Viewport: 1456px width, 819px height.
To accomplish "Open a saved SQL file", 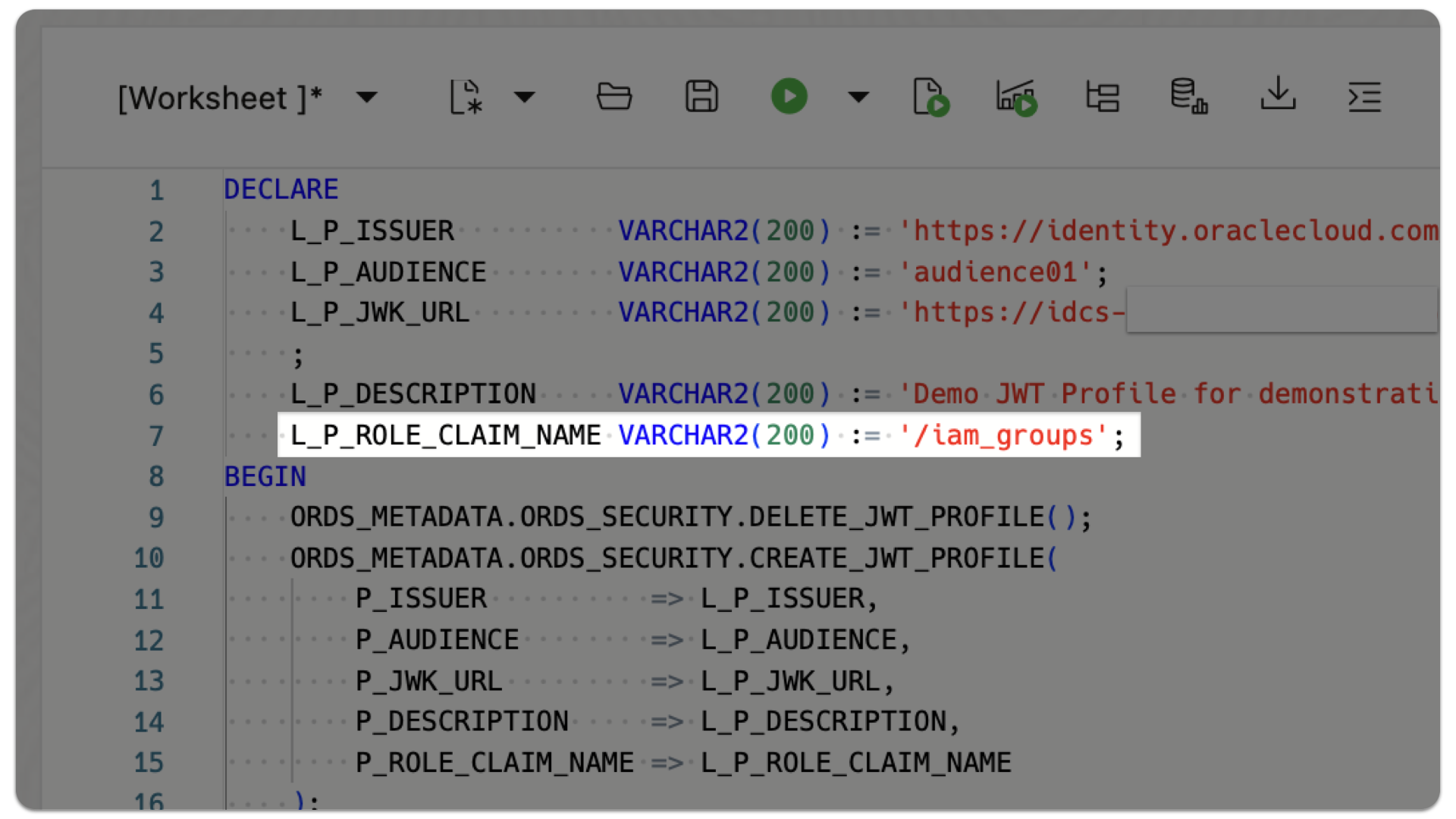I will click(614, 96).
